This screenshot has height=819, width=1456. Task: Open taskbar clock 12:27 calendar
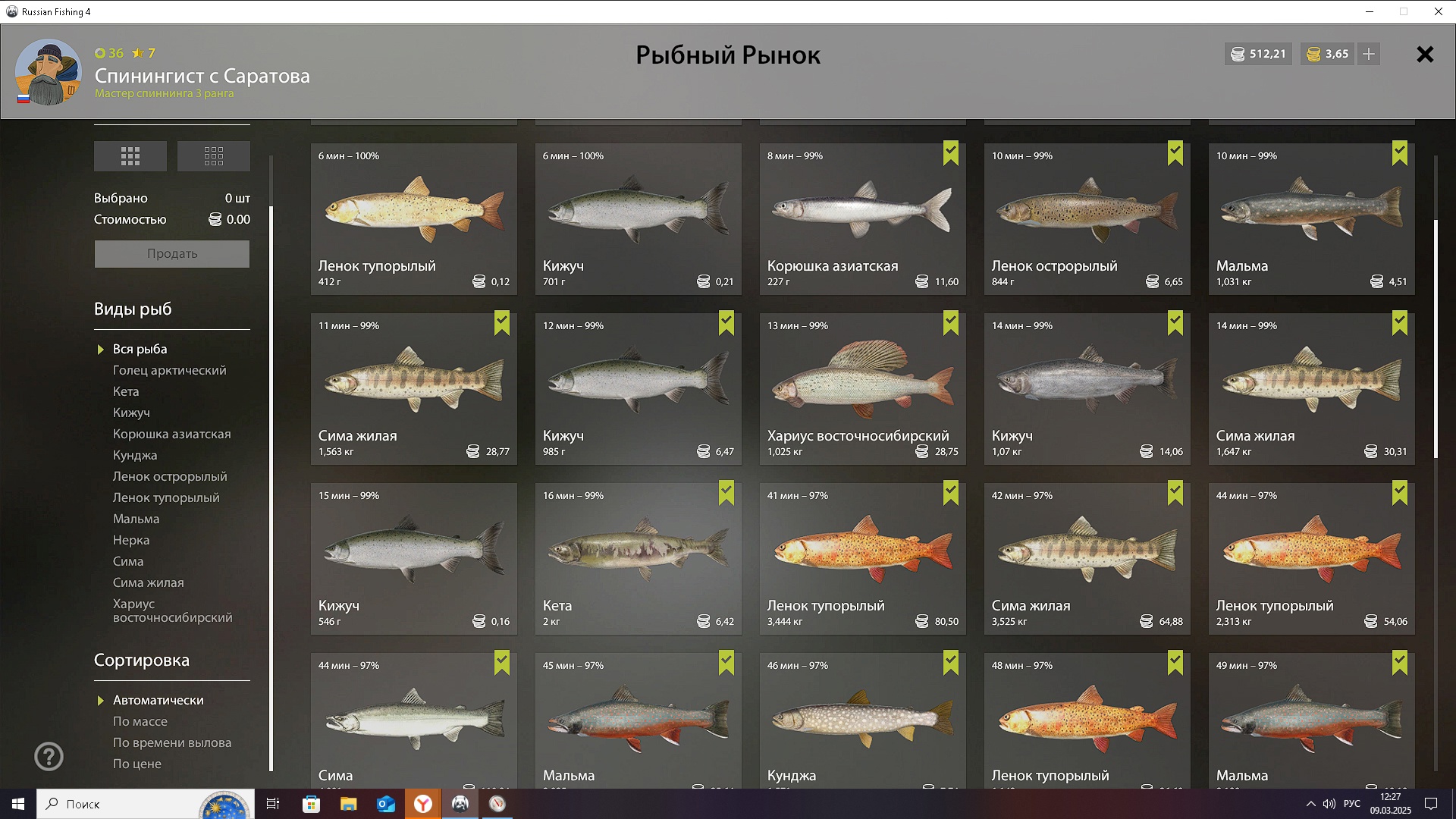coord(1391,804)
